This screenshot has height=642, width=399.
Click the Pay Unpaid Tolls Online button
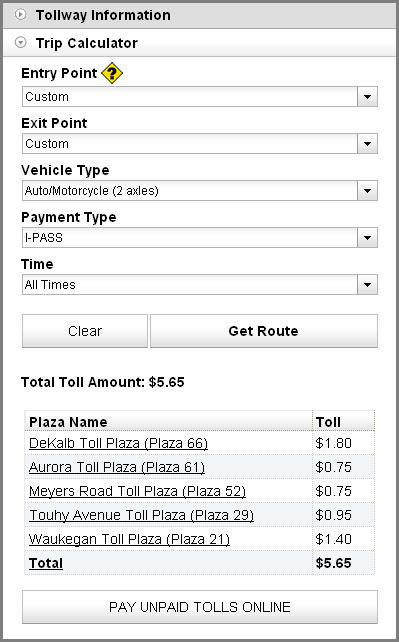tap(200, 607)
